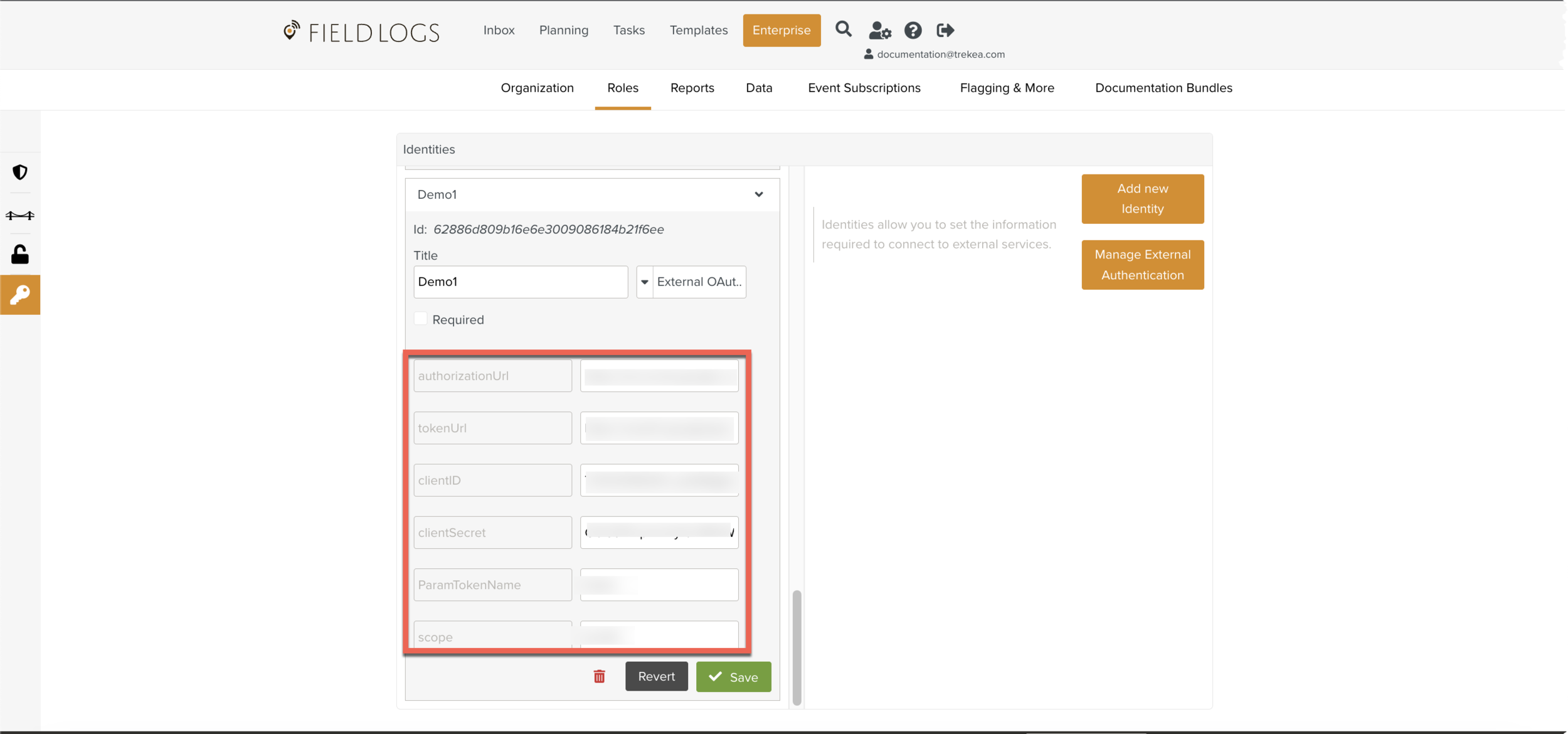Click the green Save button

(733, 677)
